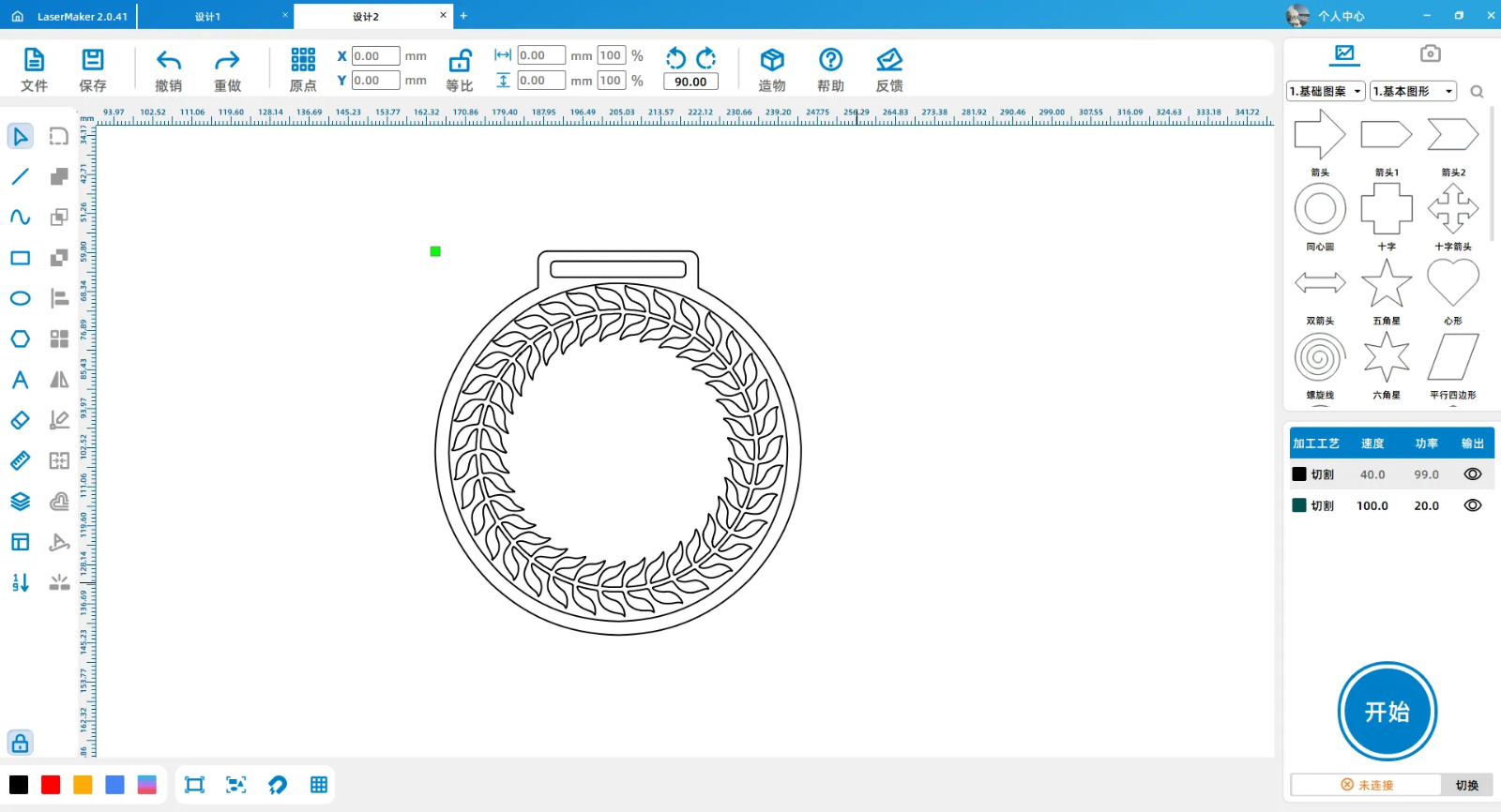This screenshot has height=812, width=1501.
Task: Click the 切换 switch button
Action: 1466,785
